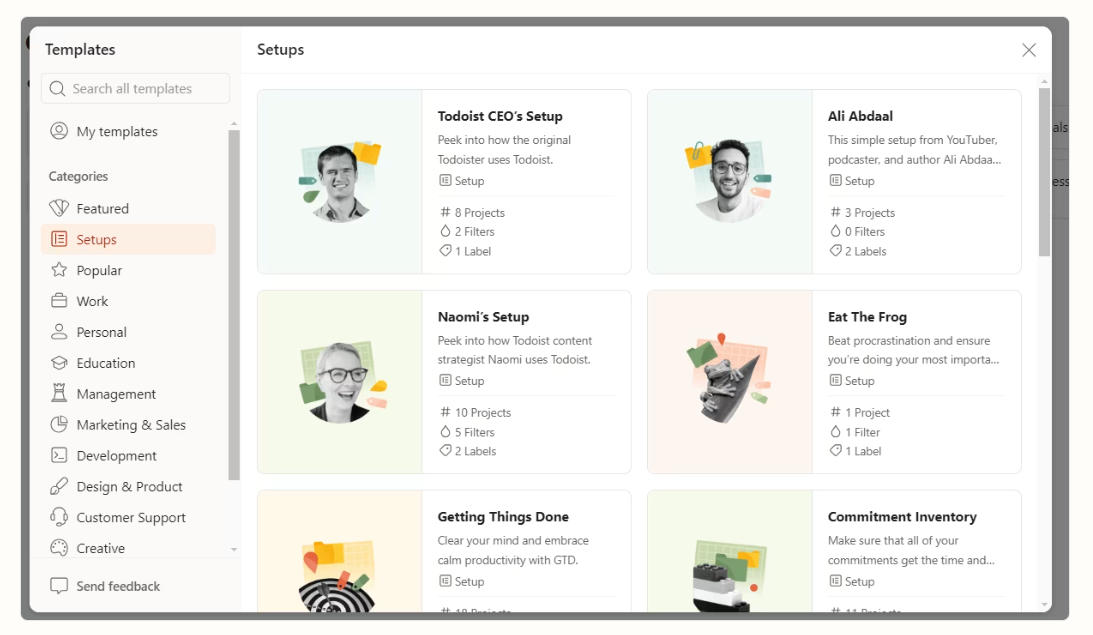Click Send feedback
Screen dimensions: 1093x635
click(105, 586)
